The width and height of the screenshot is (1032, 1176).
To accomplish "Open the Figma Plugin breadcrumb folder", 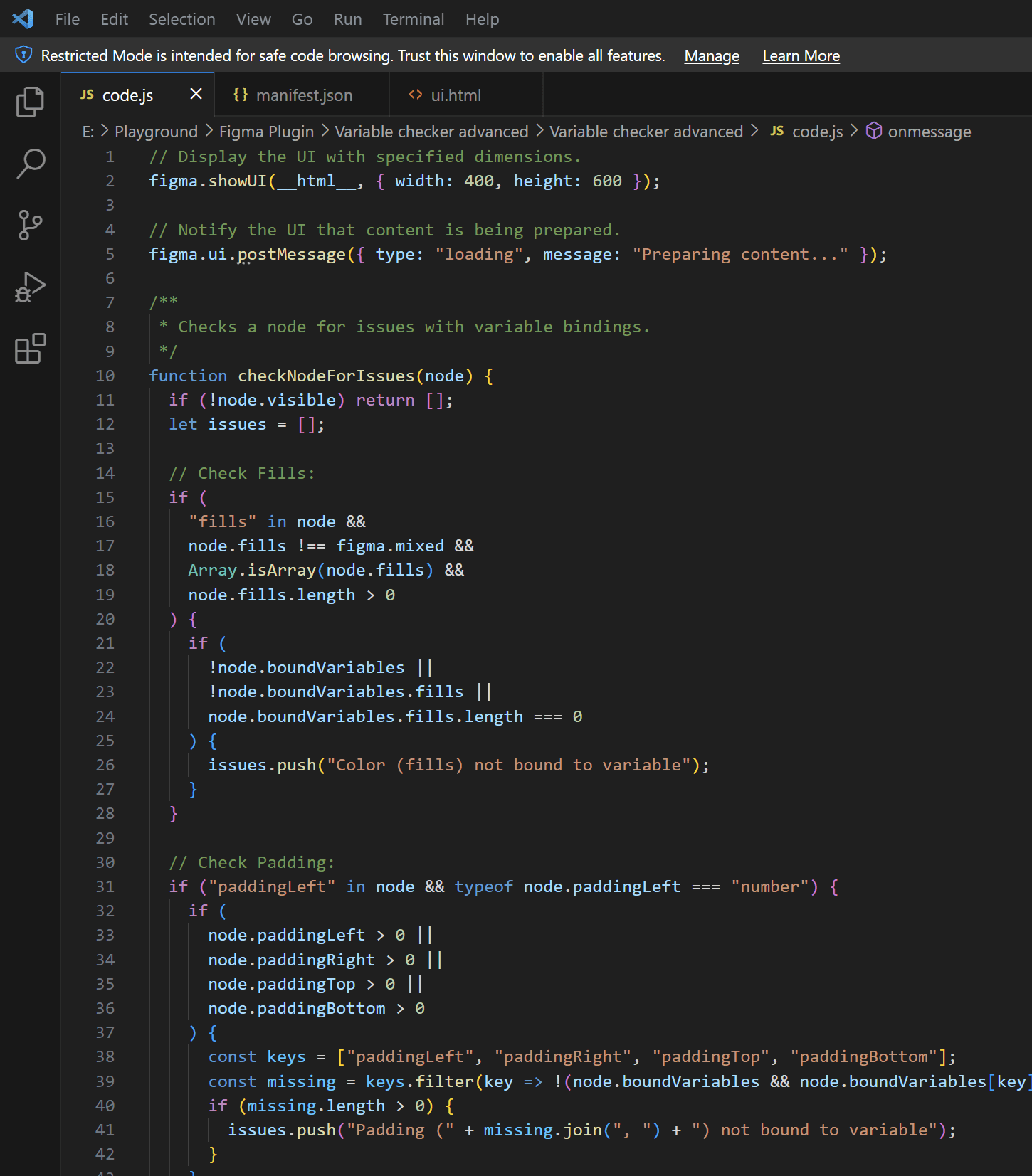I will (266, 132).
